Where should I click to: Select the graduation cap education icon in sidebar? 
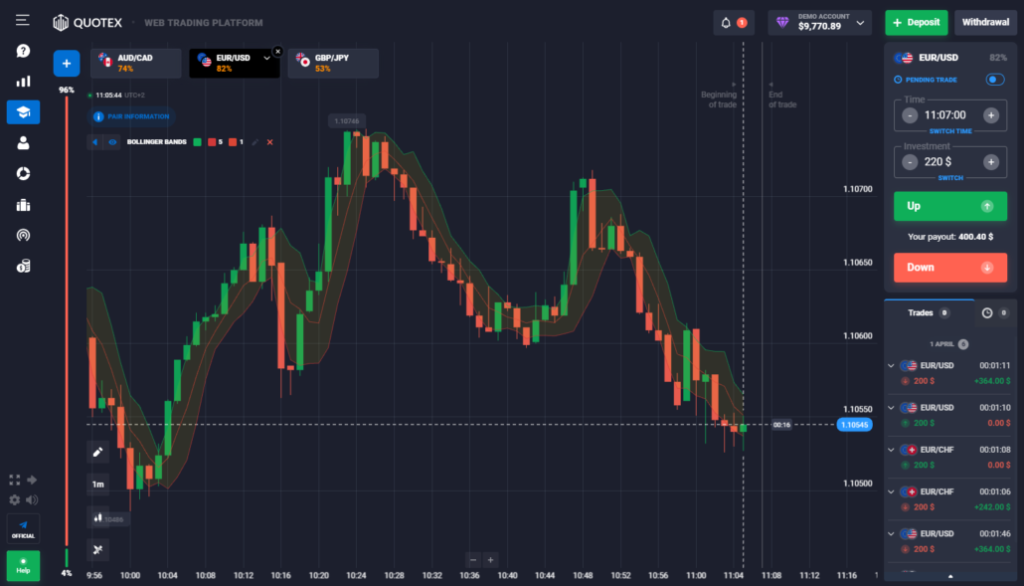[x=22, y=111]
